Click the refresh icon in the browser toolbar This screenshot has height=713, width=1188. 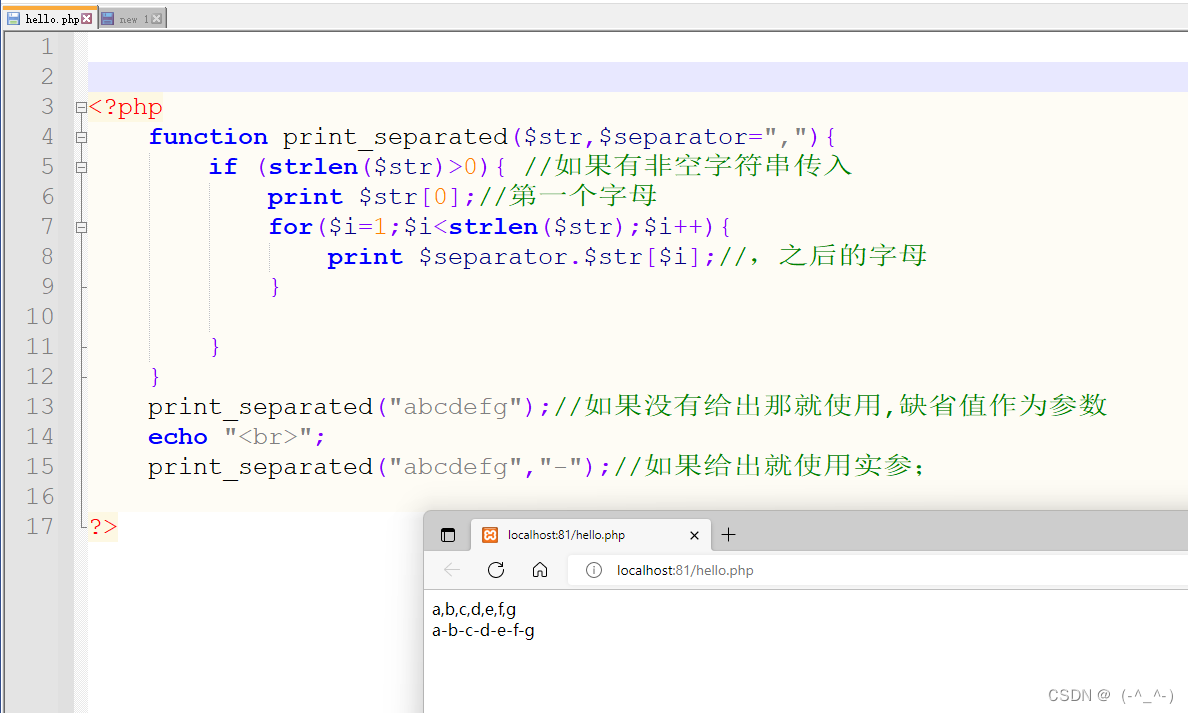pyautogui.click(x=495, y=570)
